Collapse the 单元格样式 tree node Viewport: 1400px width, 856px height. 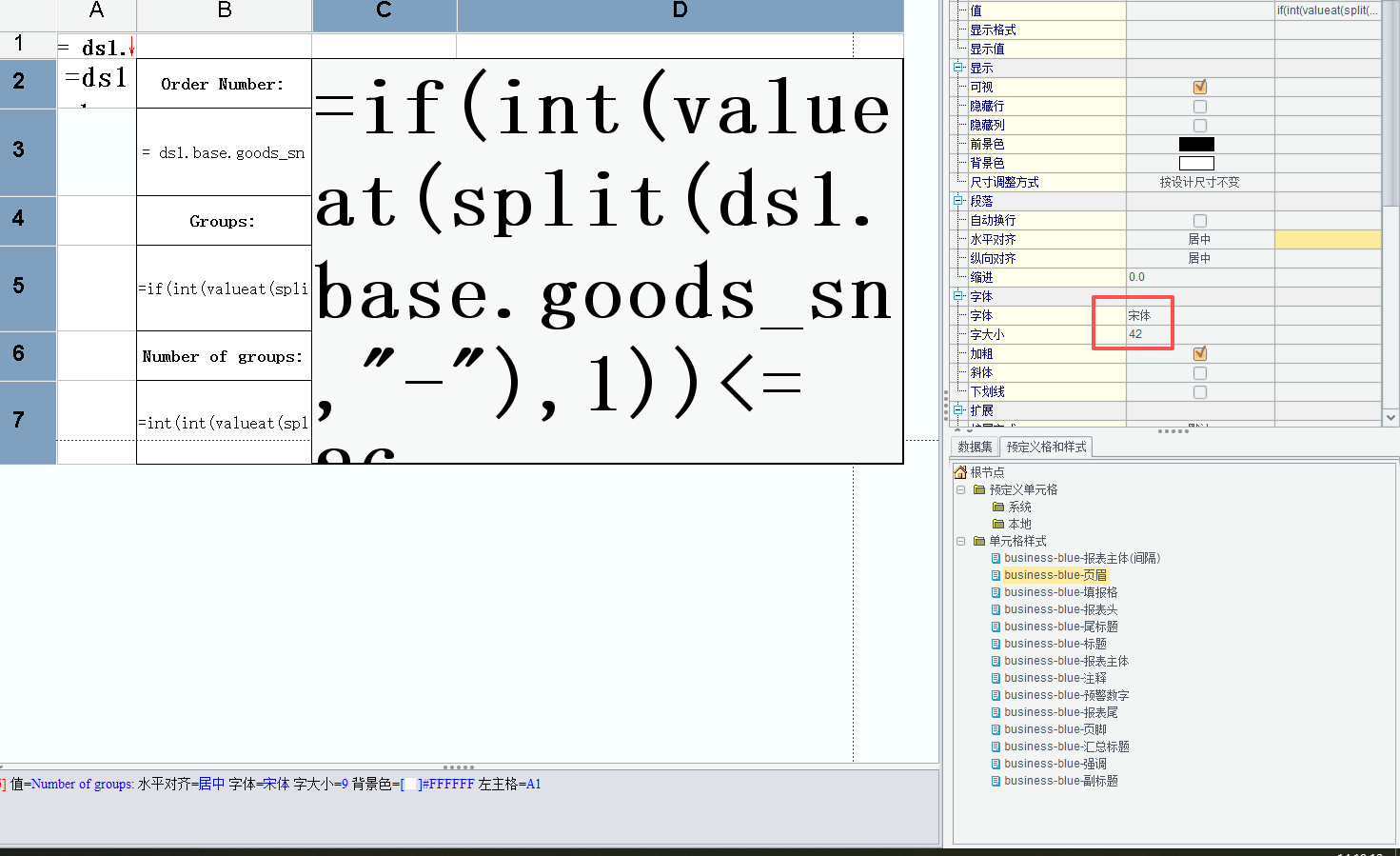click(x=961, y=541)
